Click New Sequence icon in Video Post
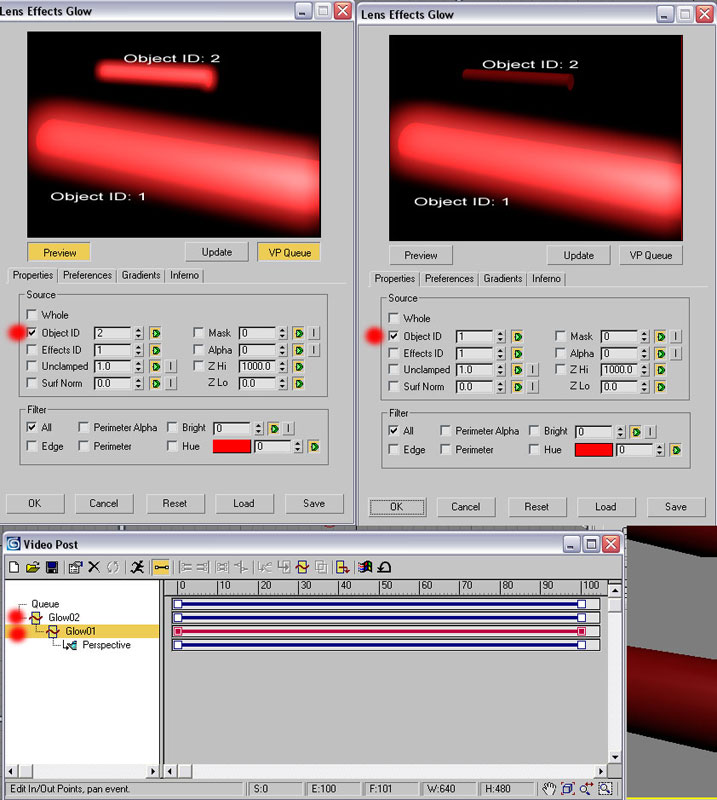This screenshot has height=800, width=717. coord(14,567)
